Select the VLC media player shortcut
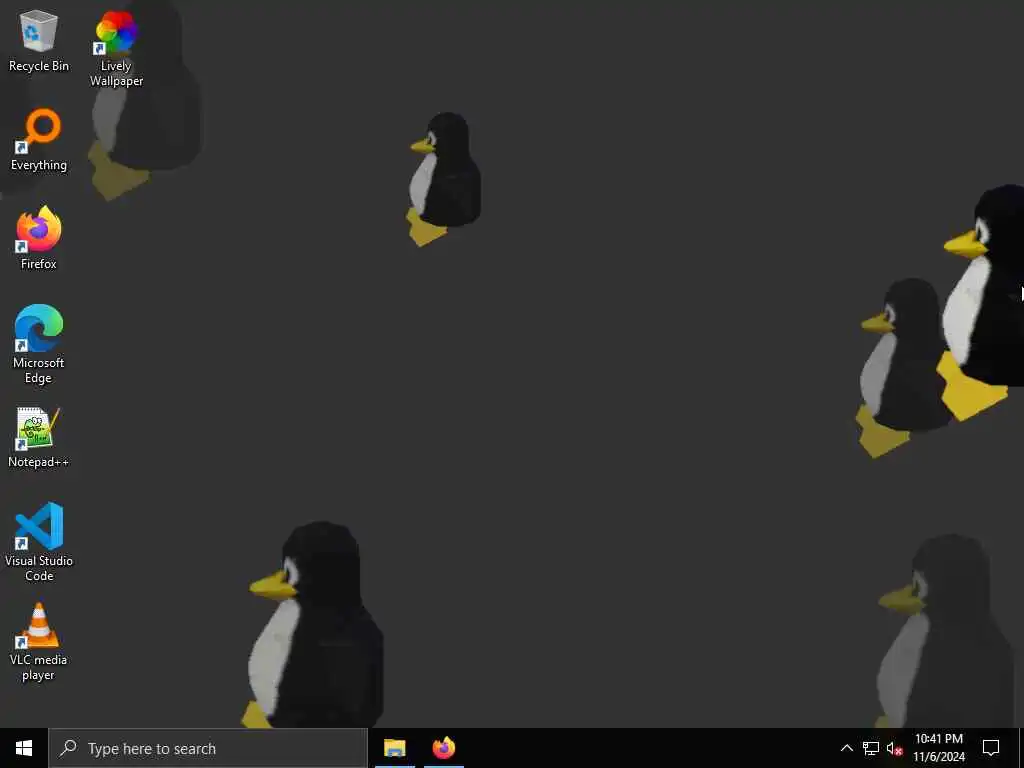This screenshot has height=768, width=1024. click(x=39, y=641)
